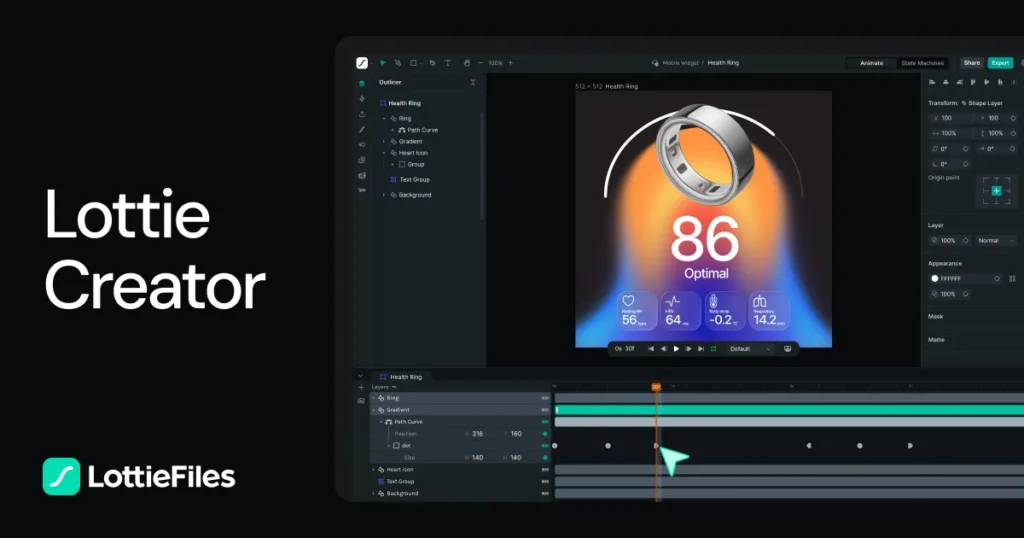
Task: Open the upload sidebar icon
Action: (362, 114)
